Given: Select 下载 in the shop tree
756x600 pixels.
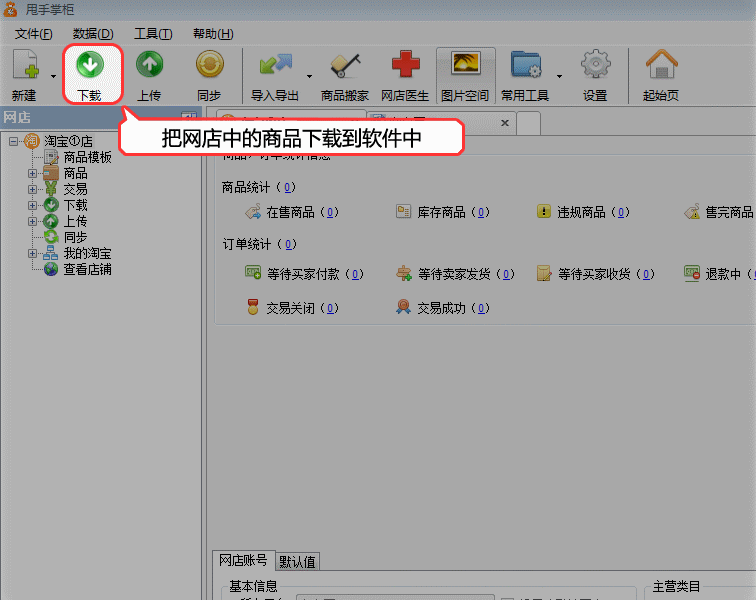Looking at the screenshot, I should pyautogui.click(x=76, y=205).
